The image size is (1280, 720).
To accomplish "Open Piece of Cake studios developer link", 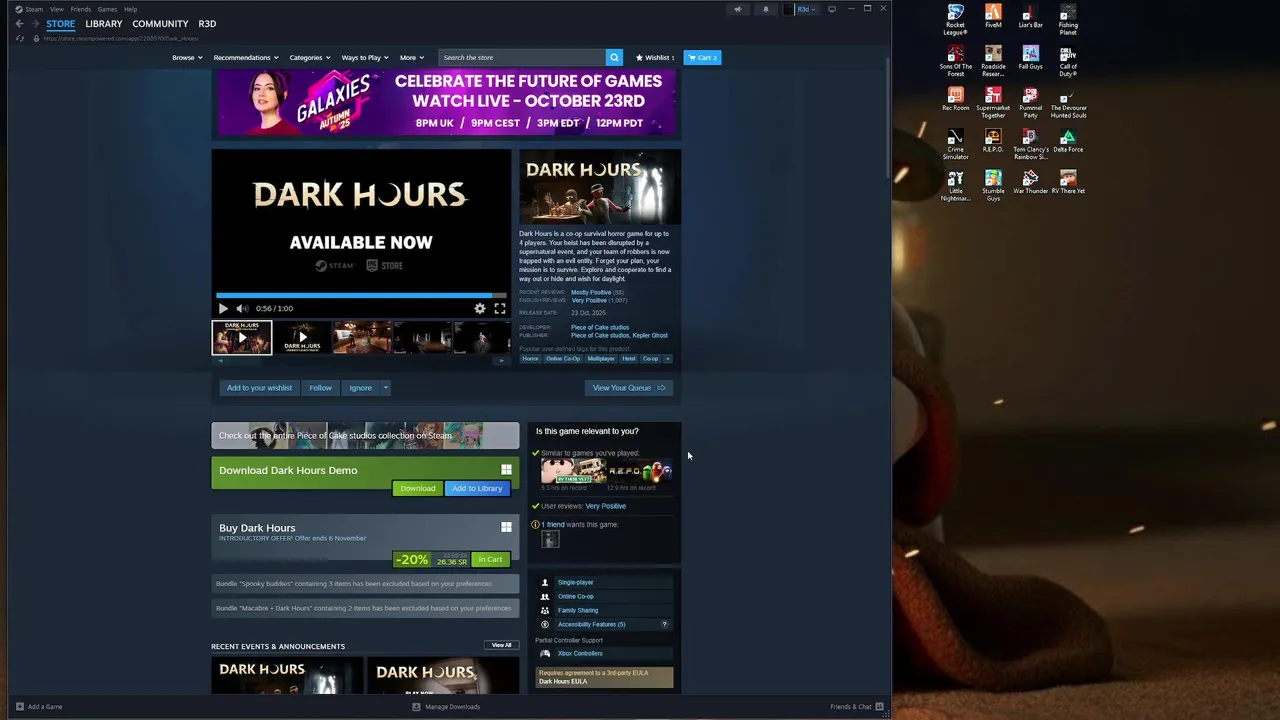I will [600, 328].
